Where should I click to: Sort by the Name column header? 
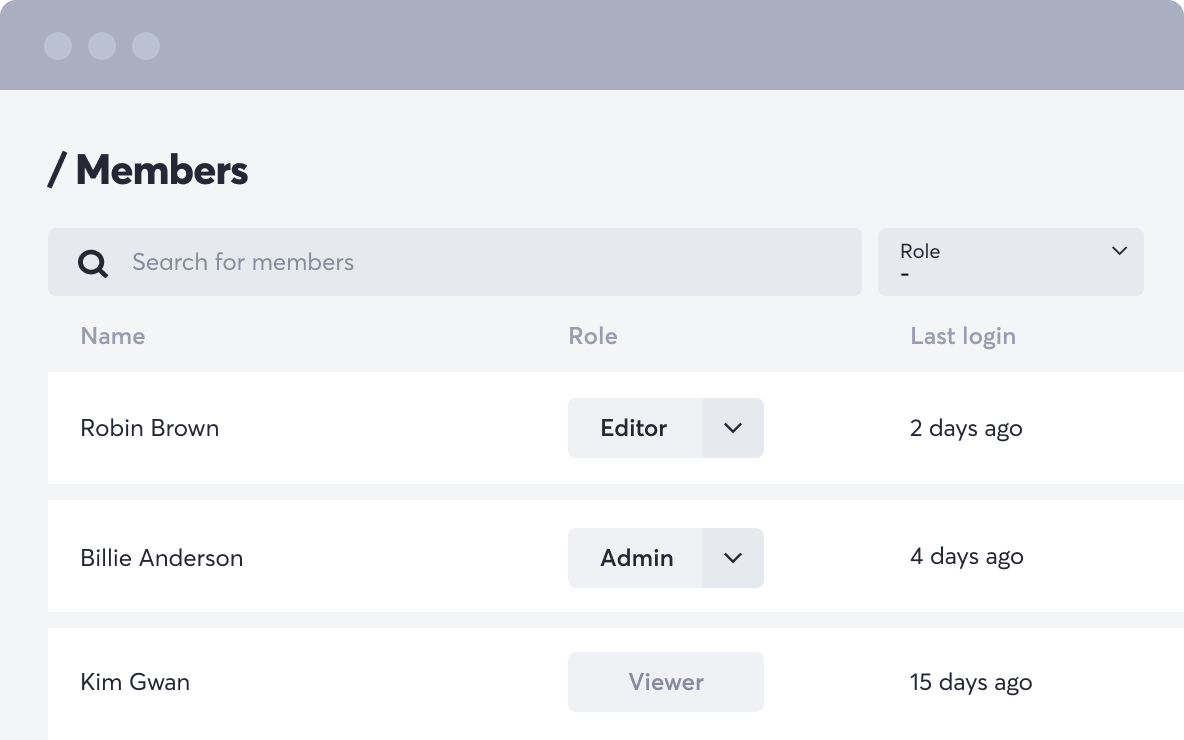click(113, 336)
